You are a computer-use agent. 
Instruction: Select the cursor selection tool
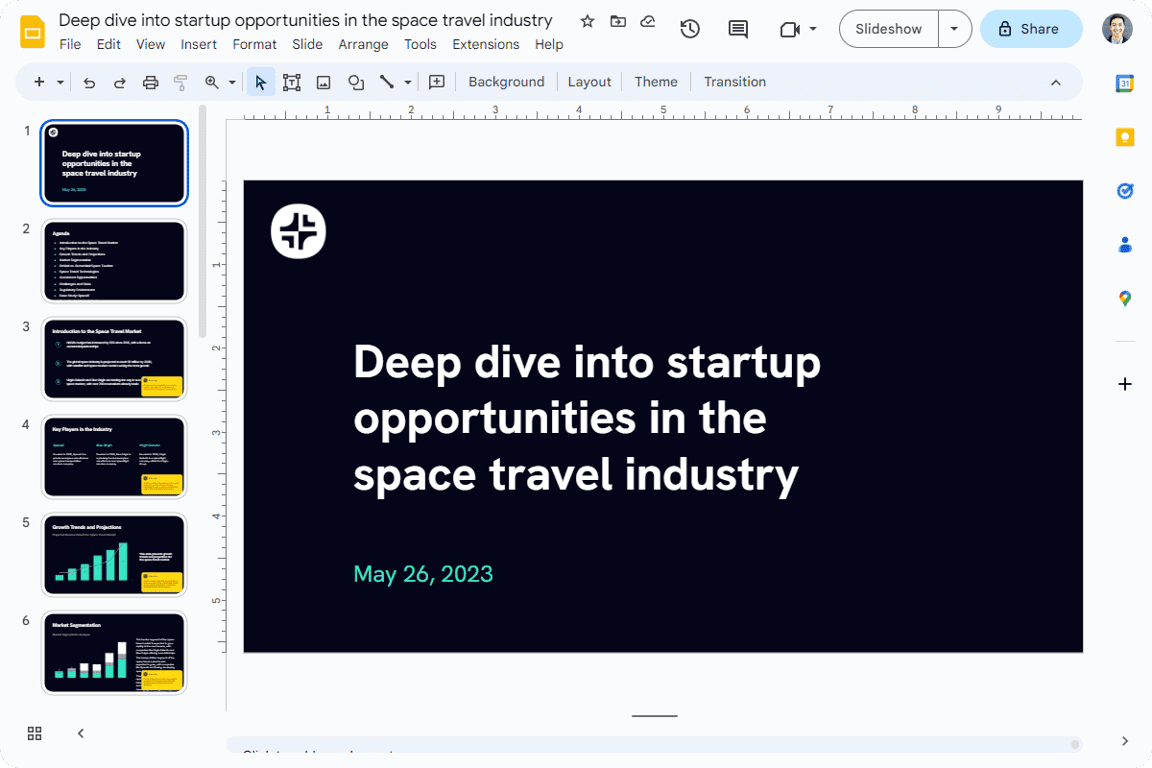(260, 81)
